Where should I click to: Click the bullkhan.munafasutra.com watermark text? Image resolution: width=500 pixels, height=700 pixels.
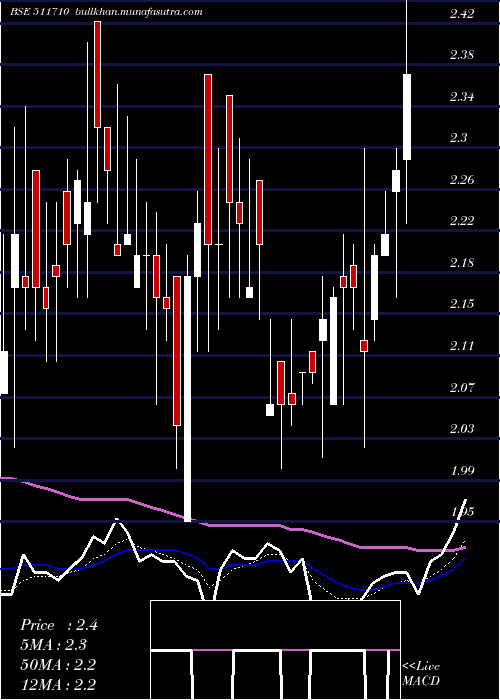[x=140, y=12]
